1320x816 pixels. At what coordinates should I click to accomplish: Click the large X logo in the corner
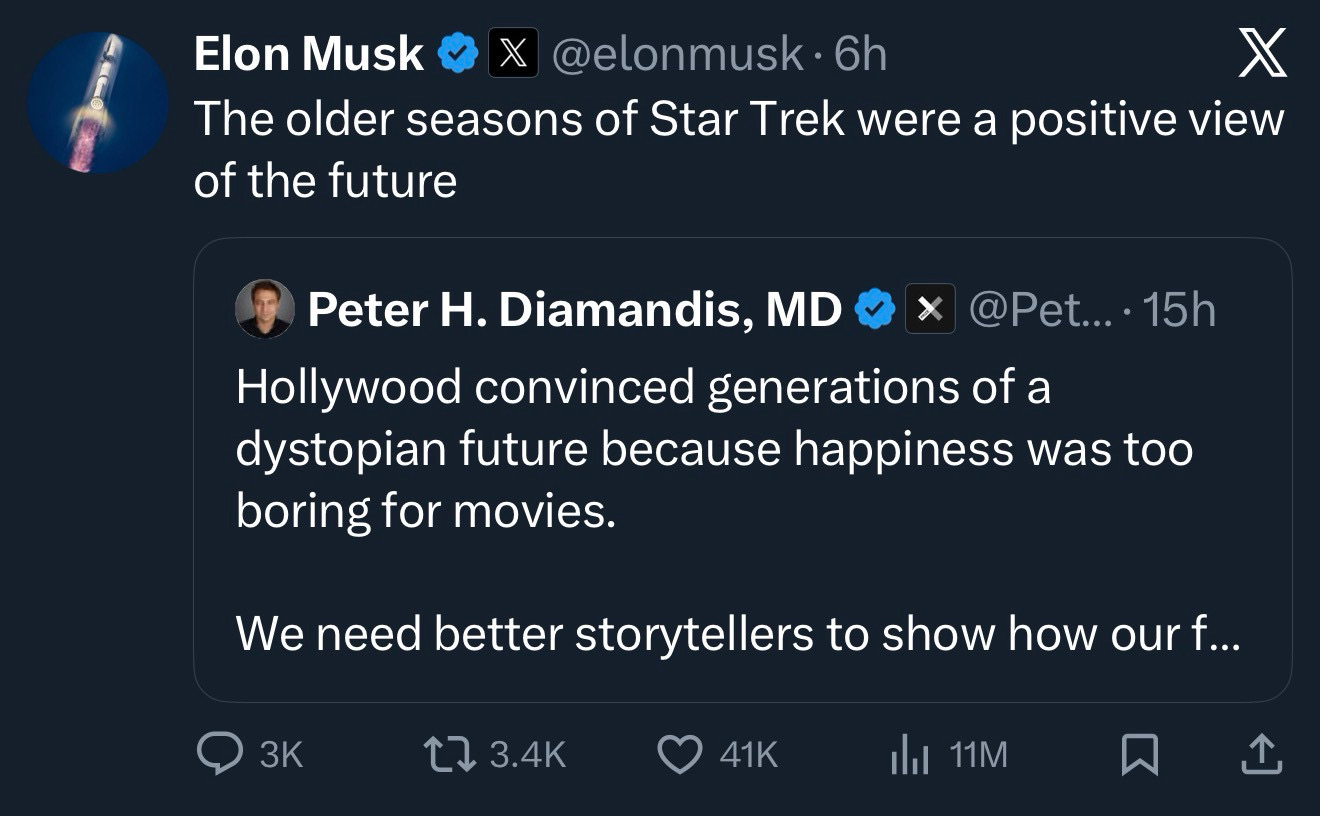pyautogui.click(x=1262, y=54)
